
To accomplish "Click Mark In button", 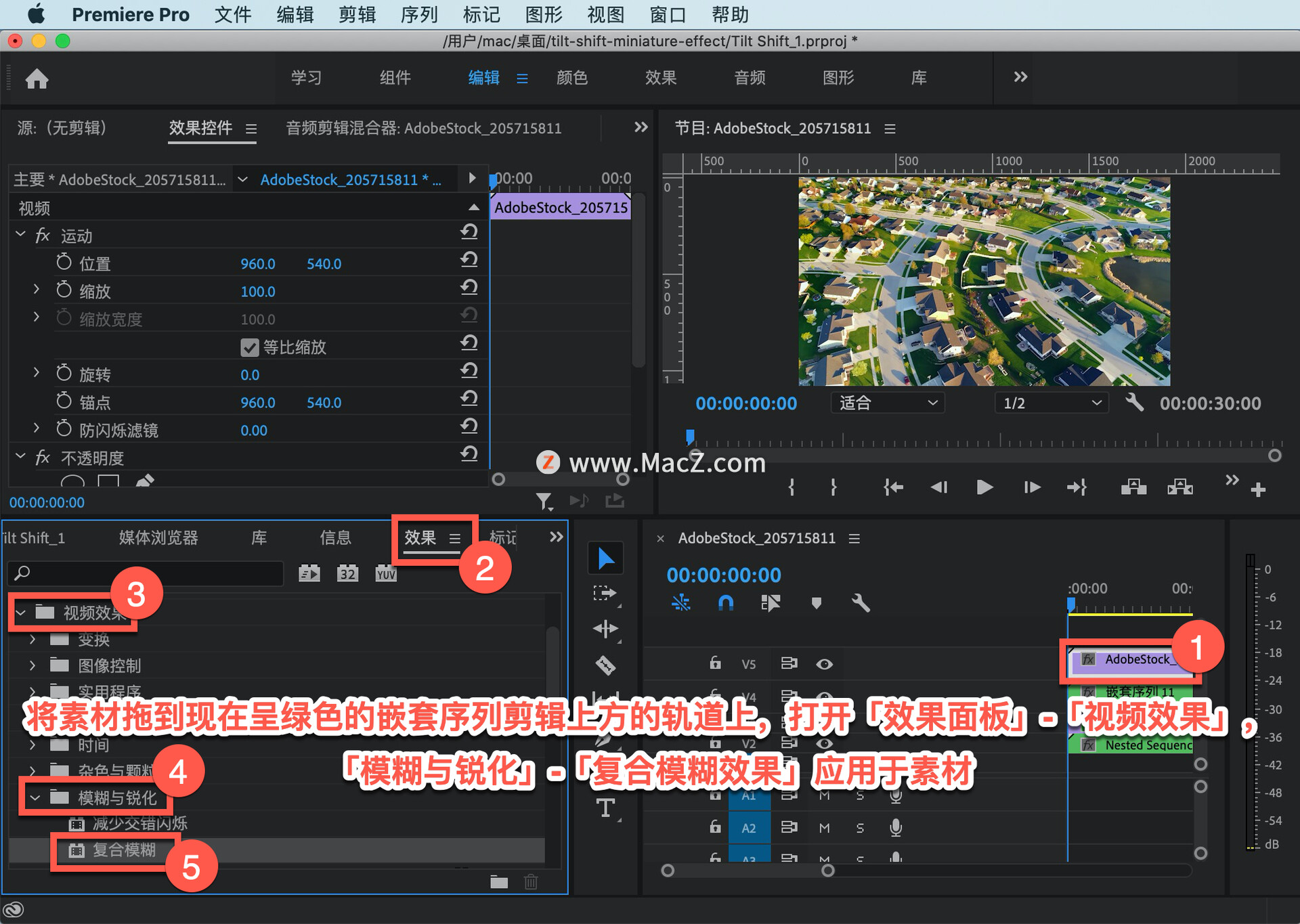I will click(792, 487).
